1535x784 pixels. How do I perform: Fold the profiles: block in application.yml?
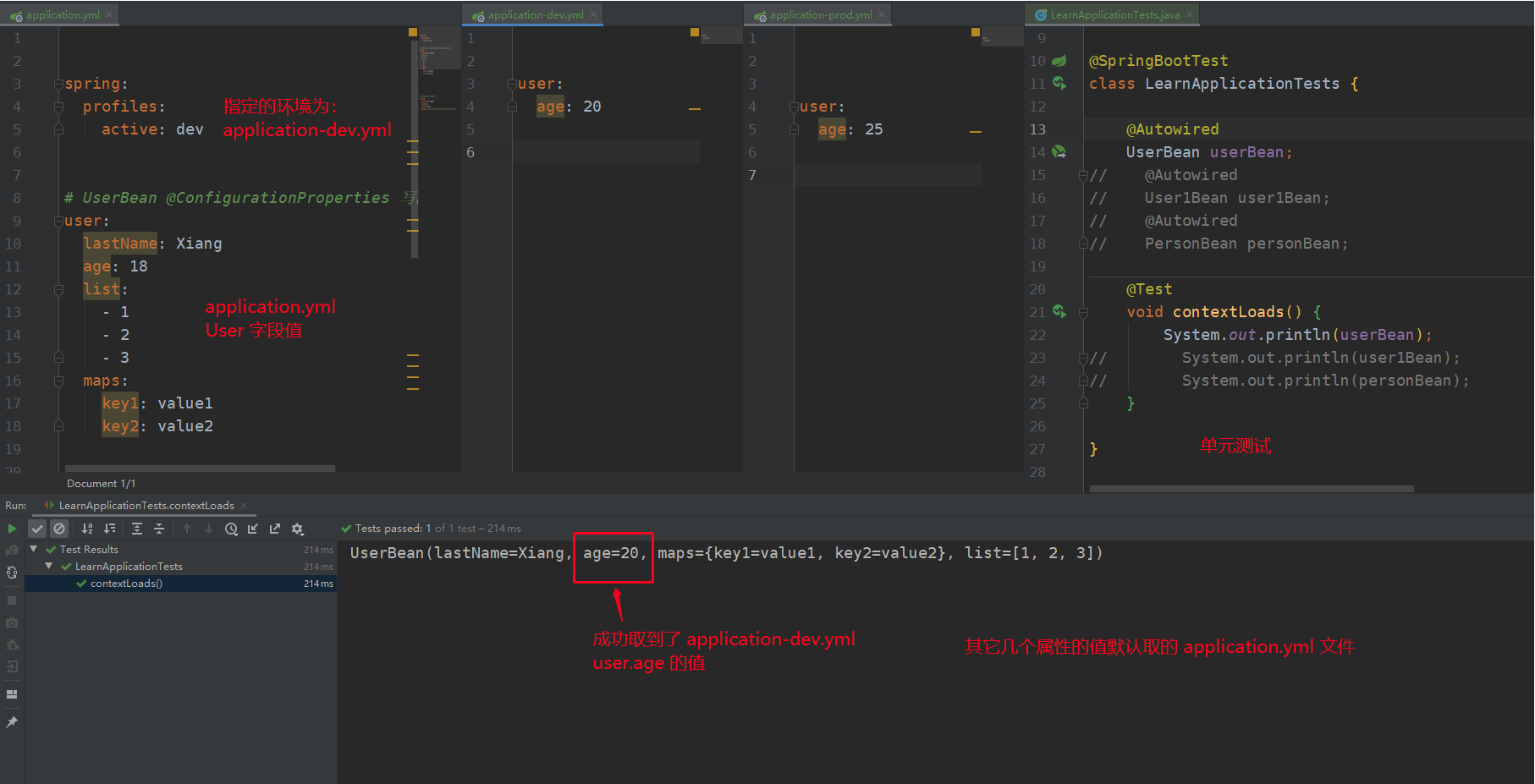pyautogui.click(x=58, y=107)
